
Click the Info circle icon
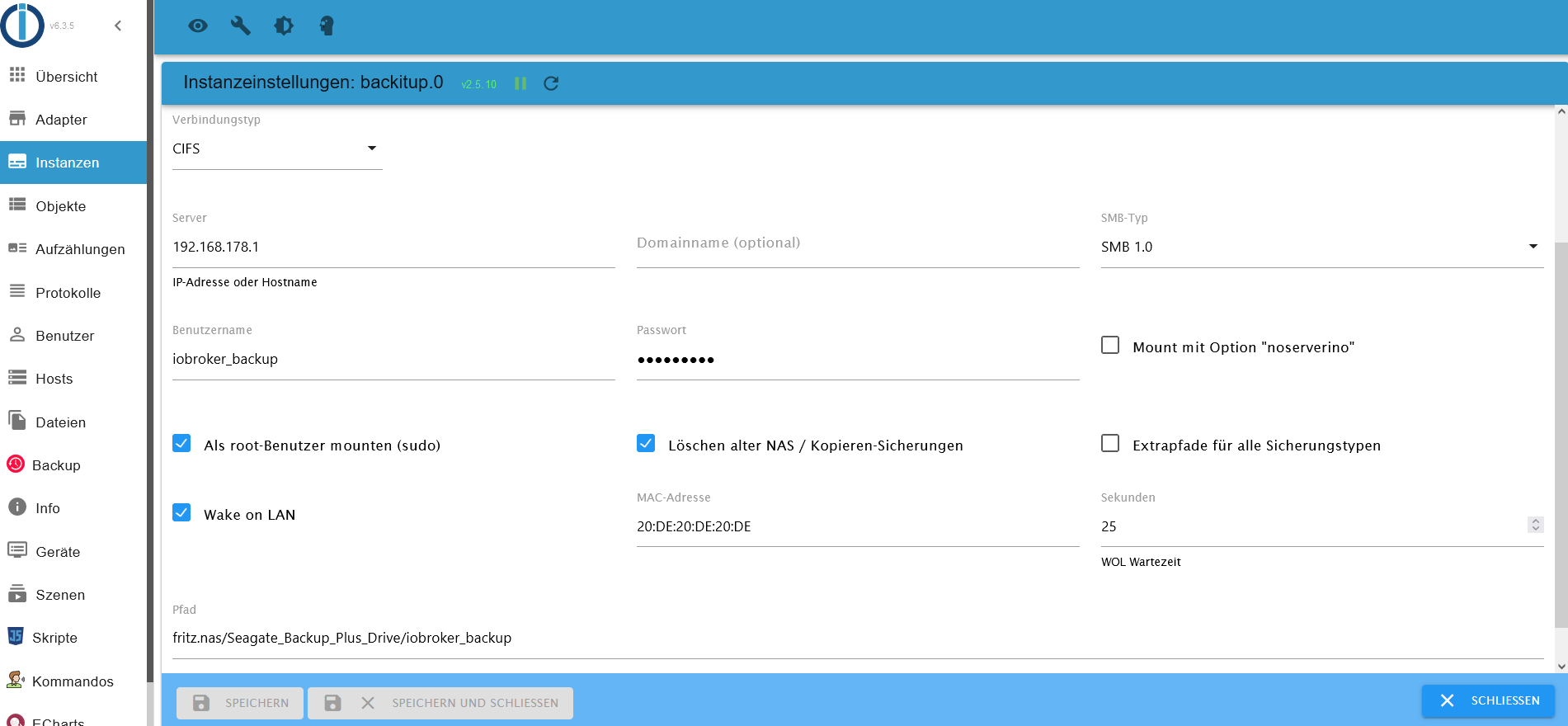click(17, 507)
